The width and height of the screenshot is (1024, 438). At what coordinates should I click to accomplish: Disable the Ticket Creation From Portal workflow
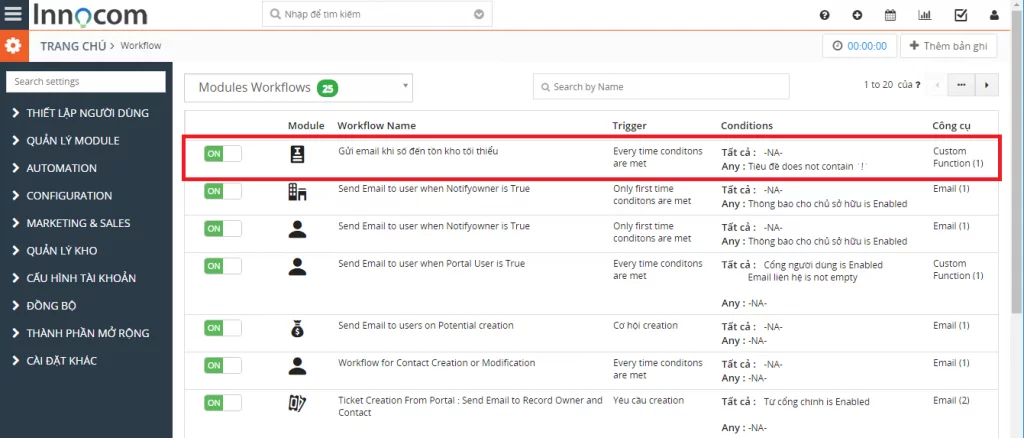click(223, 403)
